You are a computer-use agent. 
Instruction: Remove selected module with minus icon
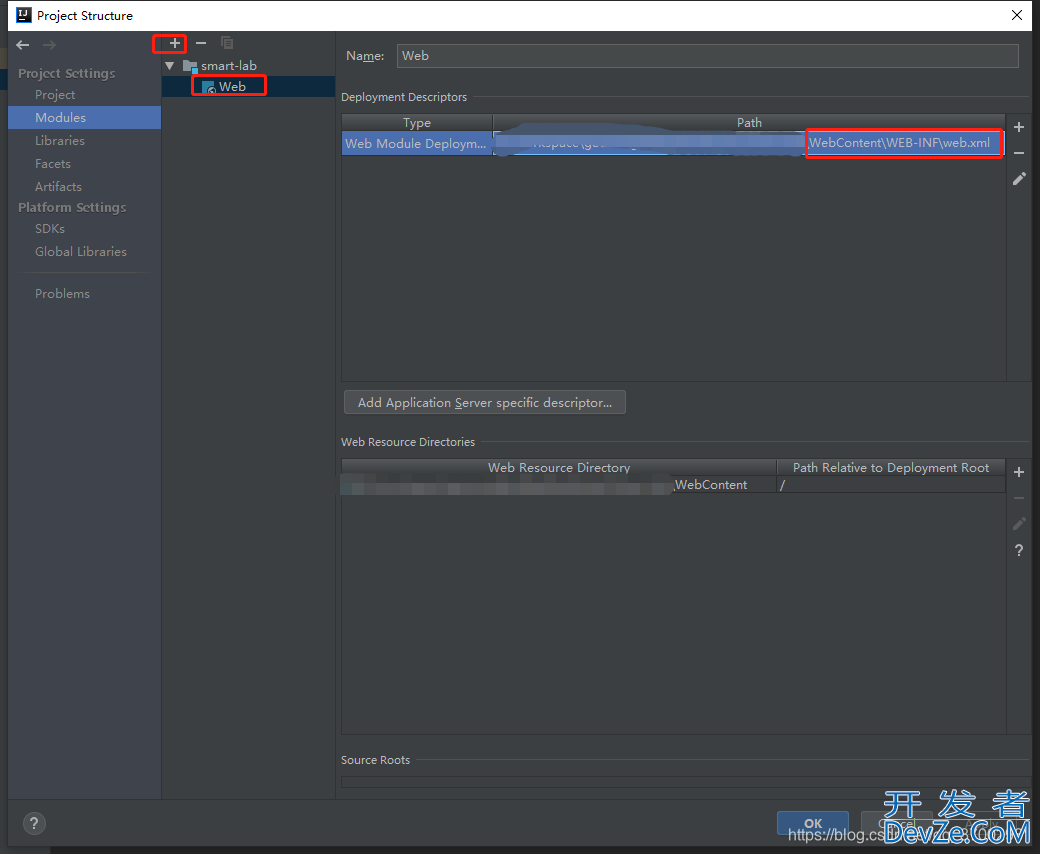(x=201, y=44)
